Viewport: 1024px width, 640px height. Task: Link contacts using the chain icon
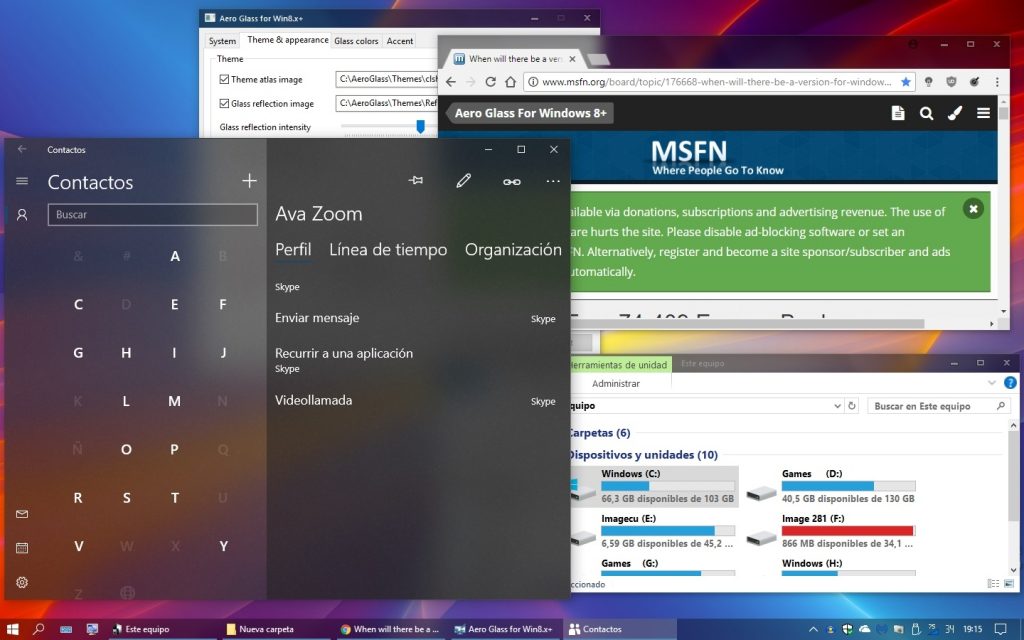coord(511,182)
